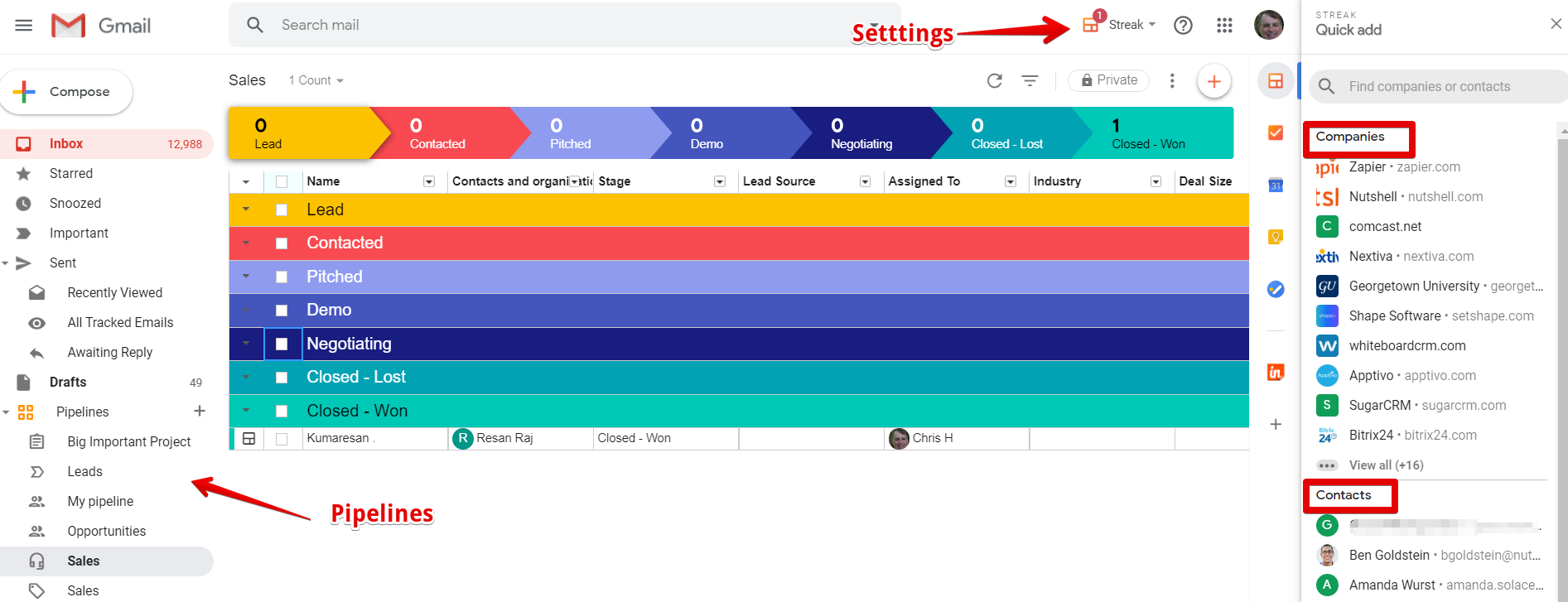Viewport: 1568px width, 602px height.
Task: Click the Pipelines add plus icon
Action: (x=200, y=411)
